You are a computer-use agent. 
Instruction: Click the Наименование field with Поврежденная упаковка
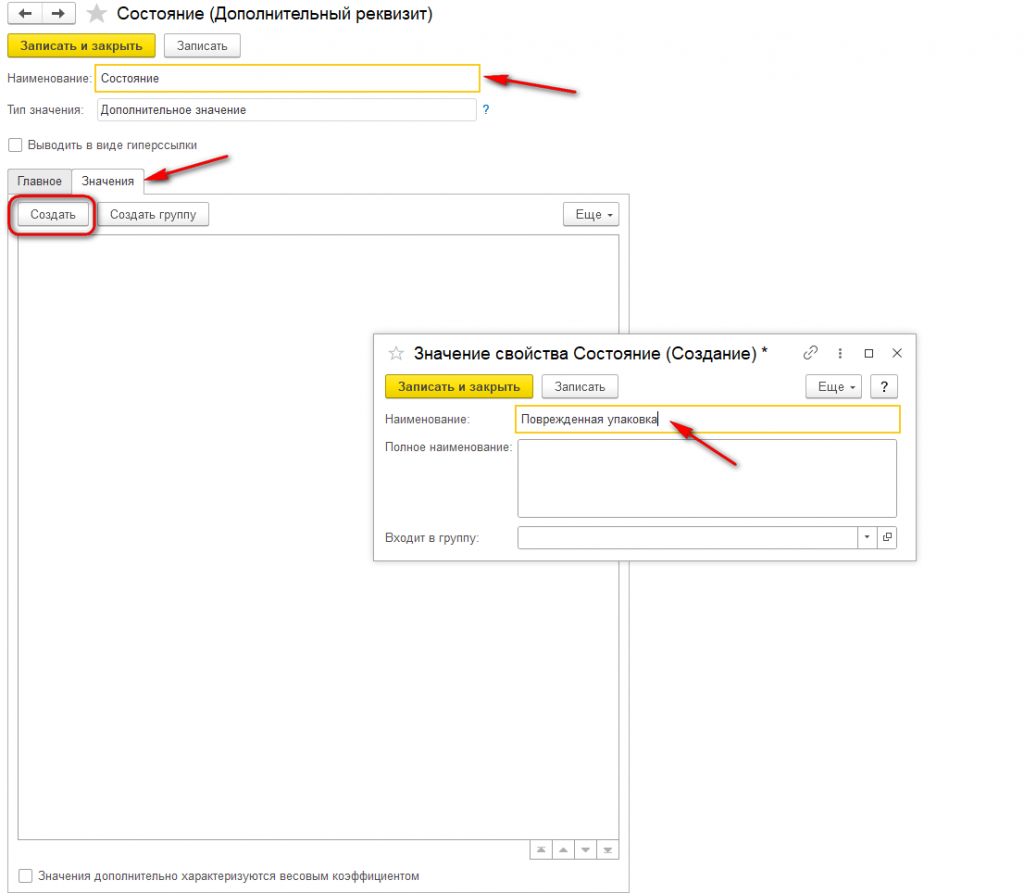(708, 419)
